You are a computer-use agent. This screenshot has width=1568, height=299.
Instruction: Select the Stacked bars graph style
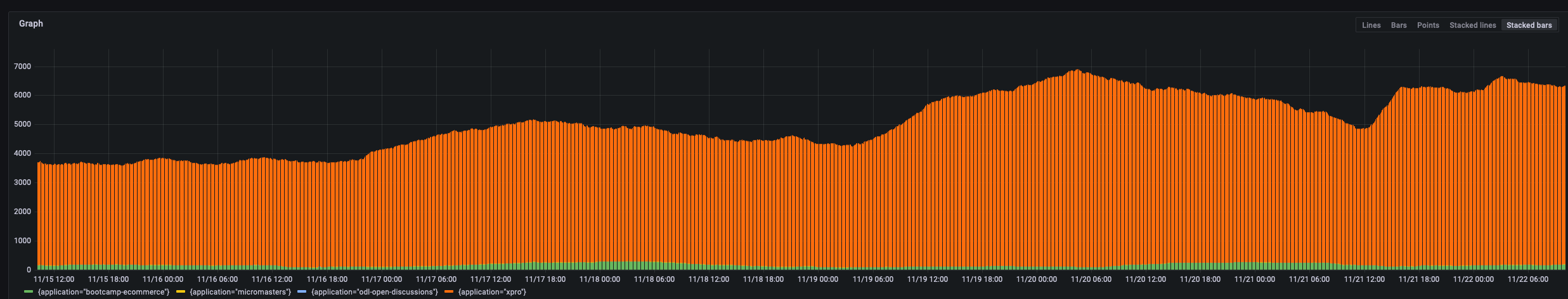pos(1529,25)
